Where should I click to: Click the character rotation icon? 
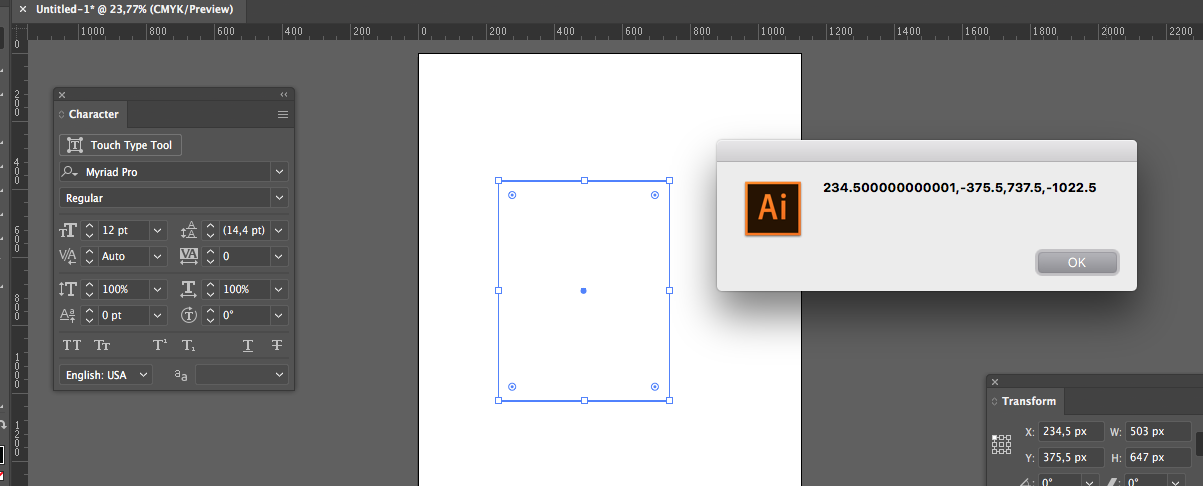pos(190,315)
